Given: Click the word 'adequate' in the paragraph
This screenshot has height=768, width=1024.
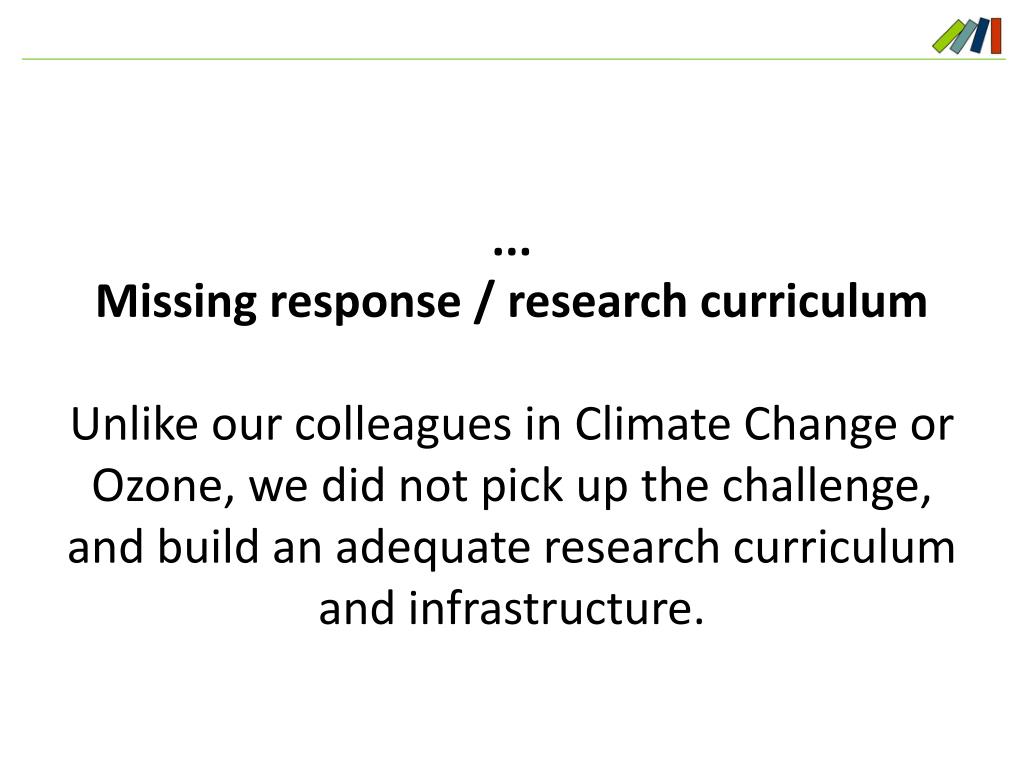Looking at the screenshot, I should pyautogui.click(x=414, y=548).
